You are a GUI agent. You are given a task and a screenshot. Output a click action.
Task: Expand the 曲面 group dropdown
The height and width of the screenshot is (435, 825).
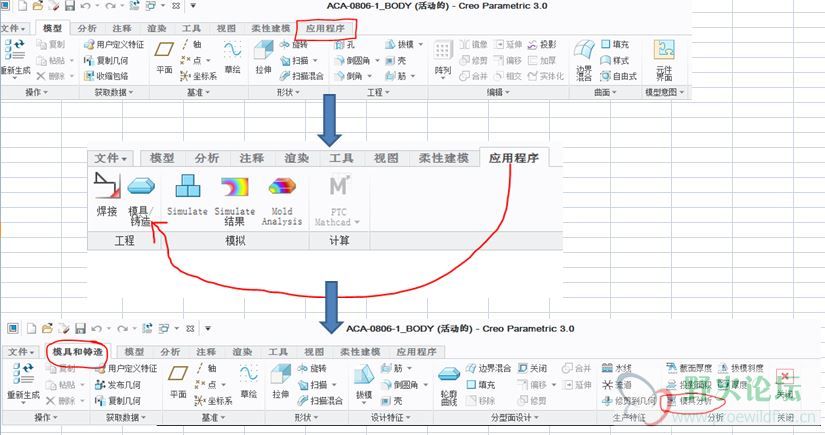click(605, 93)
